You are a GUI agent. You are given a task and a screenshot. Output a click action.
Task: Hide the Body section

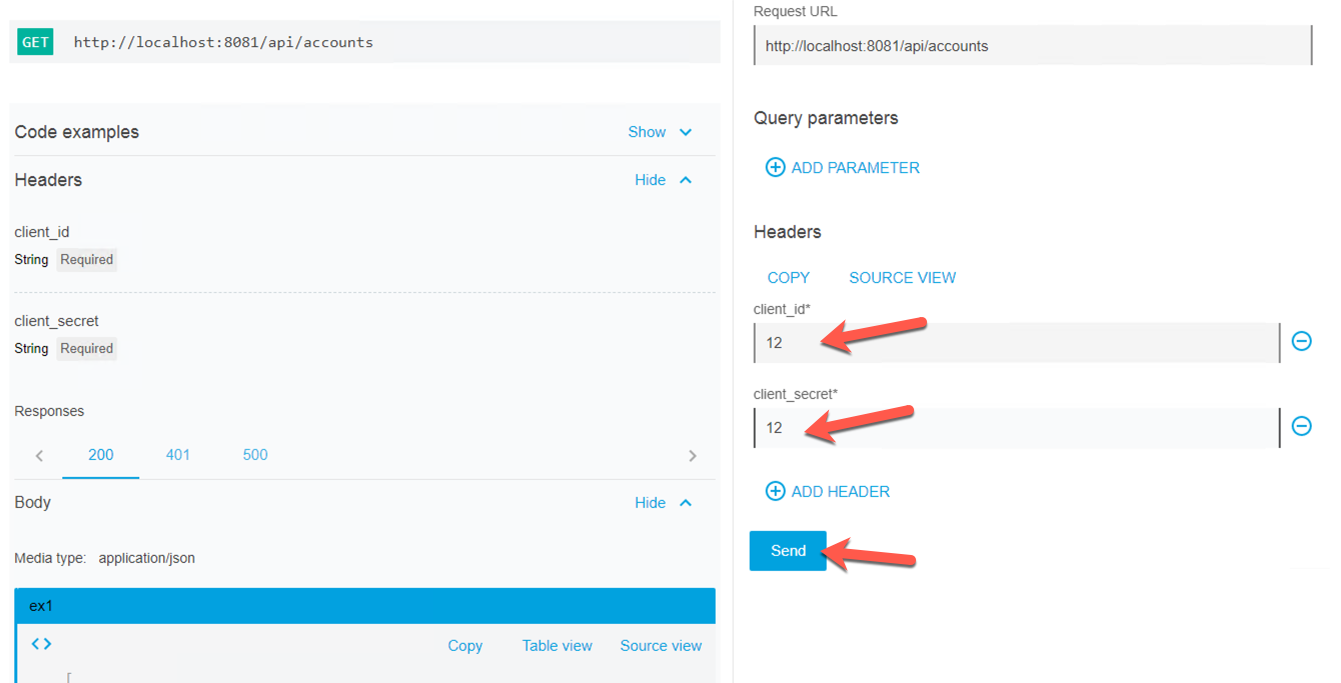(x=650, y=502)
